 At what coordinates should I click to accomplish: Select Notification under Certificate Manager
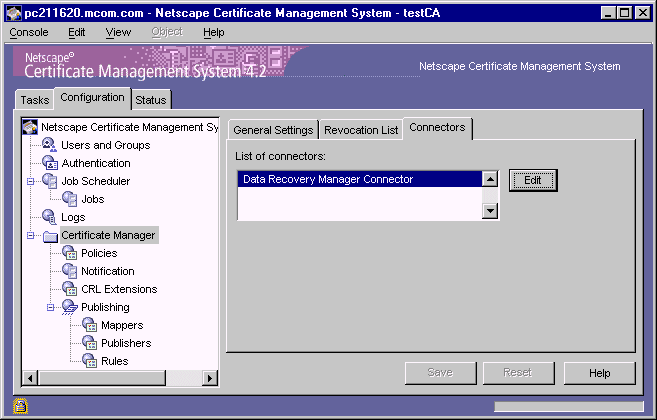click(108, 271)
